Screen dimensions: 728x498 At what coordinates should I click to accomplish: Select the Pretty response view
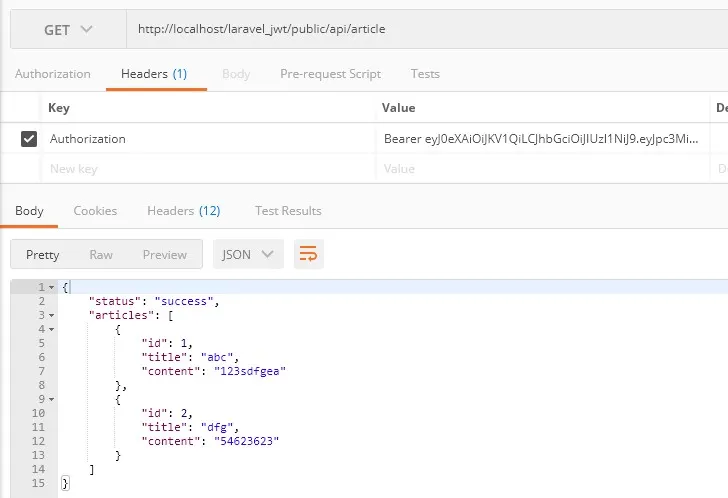pos(43,255)
